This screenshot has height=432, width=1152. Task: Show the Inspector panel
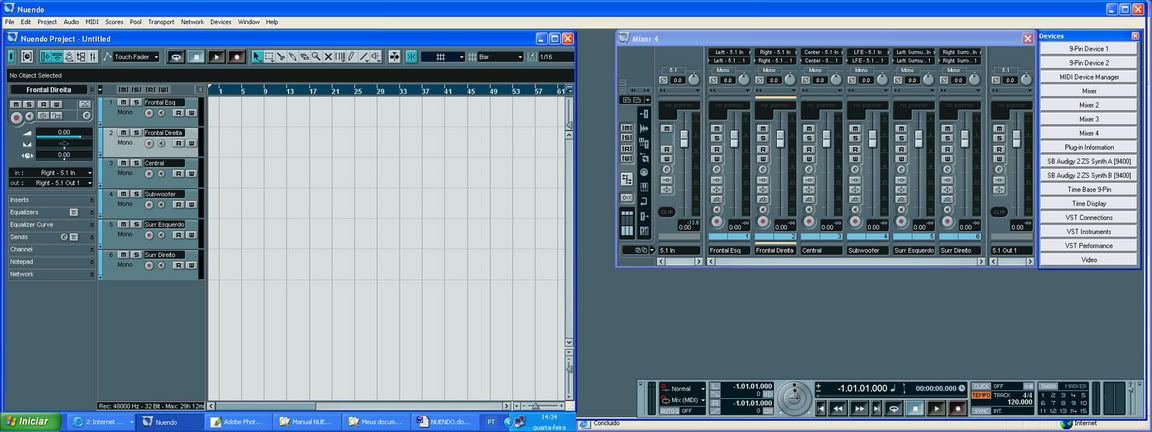tap(46, 57)
